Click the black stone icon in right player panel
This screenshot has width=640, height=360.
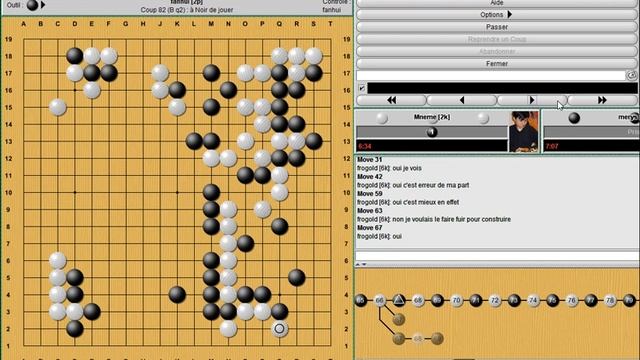pos(574,118)
